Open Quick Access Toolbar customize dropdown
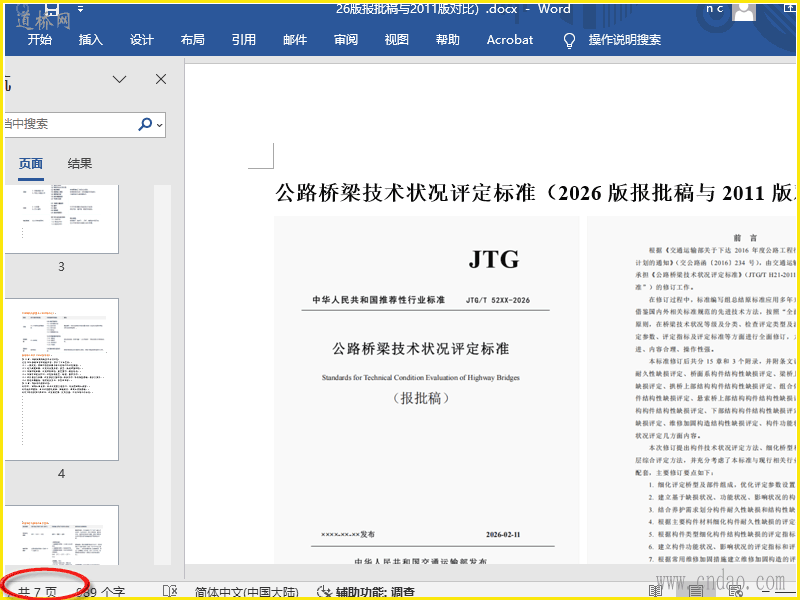 pyautogui.click(x=80, y=10)
